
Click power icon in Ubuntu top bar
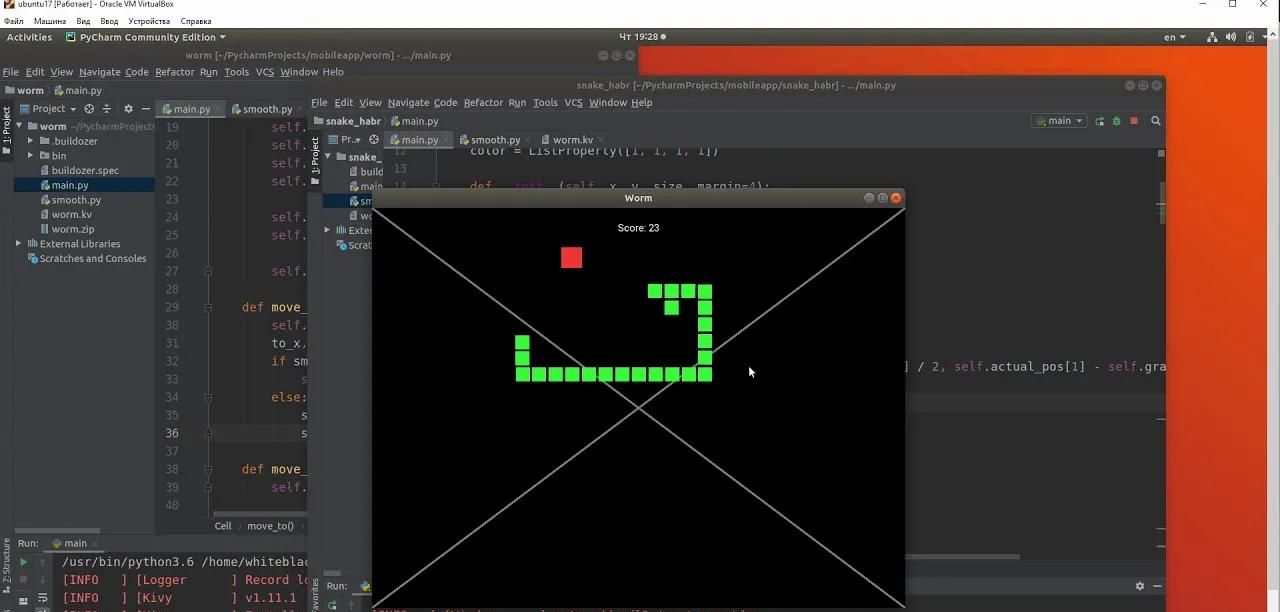(x=1251, y=37)
